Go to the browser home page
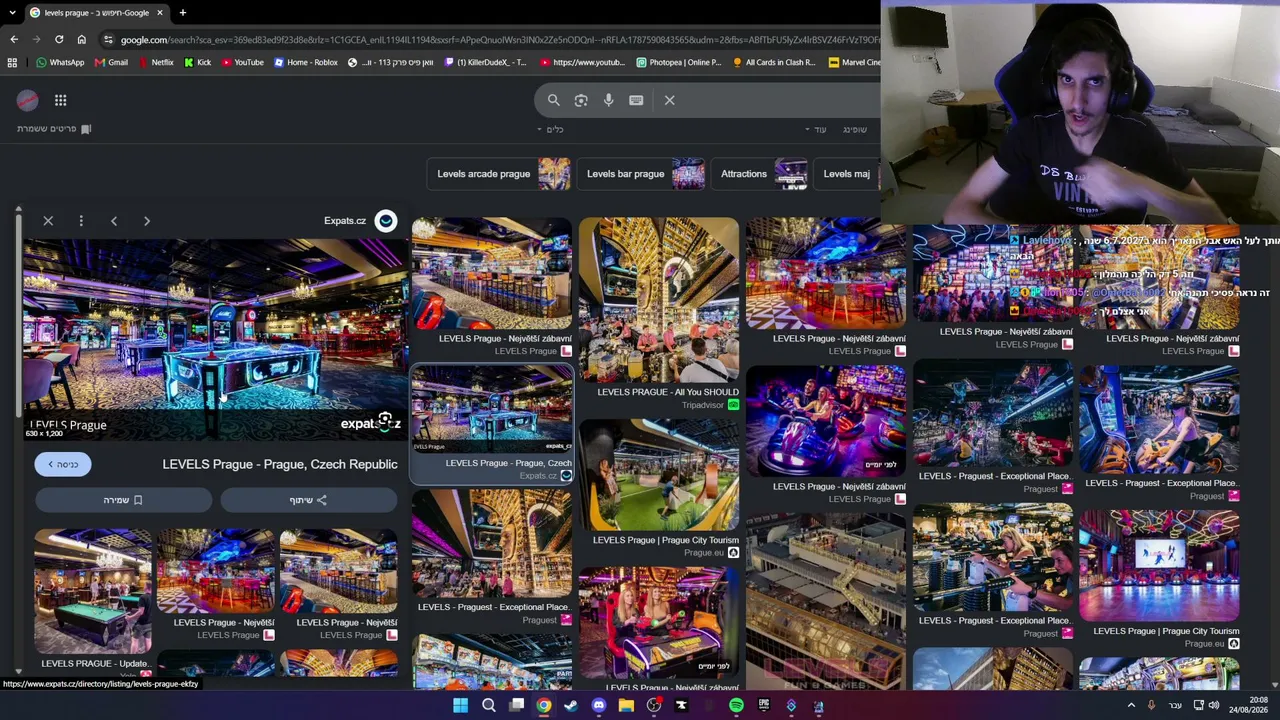This screenshot has width=1280, height=720. click(x=82, y=39)
